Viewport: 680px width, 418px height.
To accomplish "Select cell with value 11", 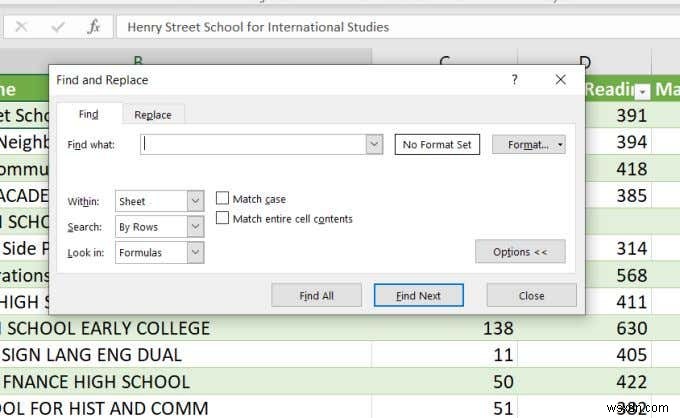I will (445, 355).
